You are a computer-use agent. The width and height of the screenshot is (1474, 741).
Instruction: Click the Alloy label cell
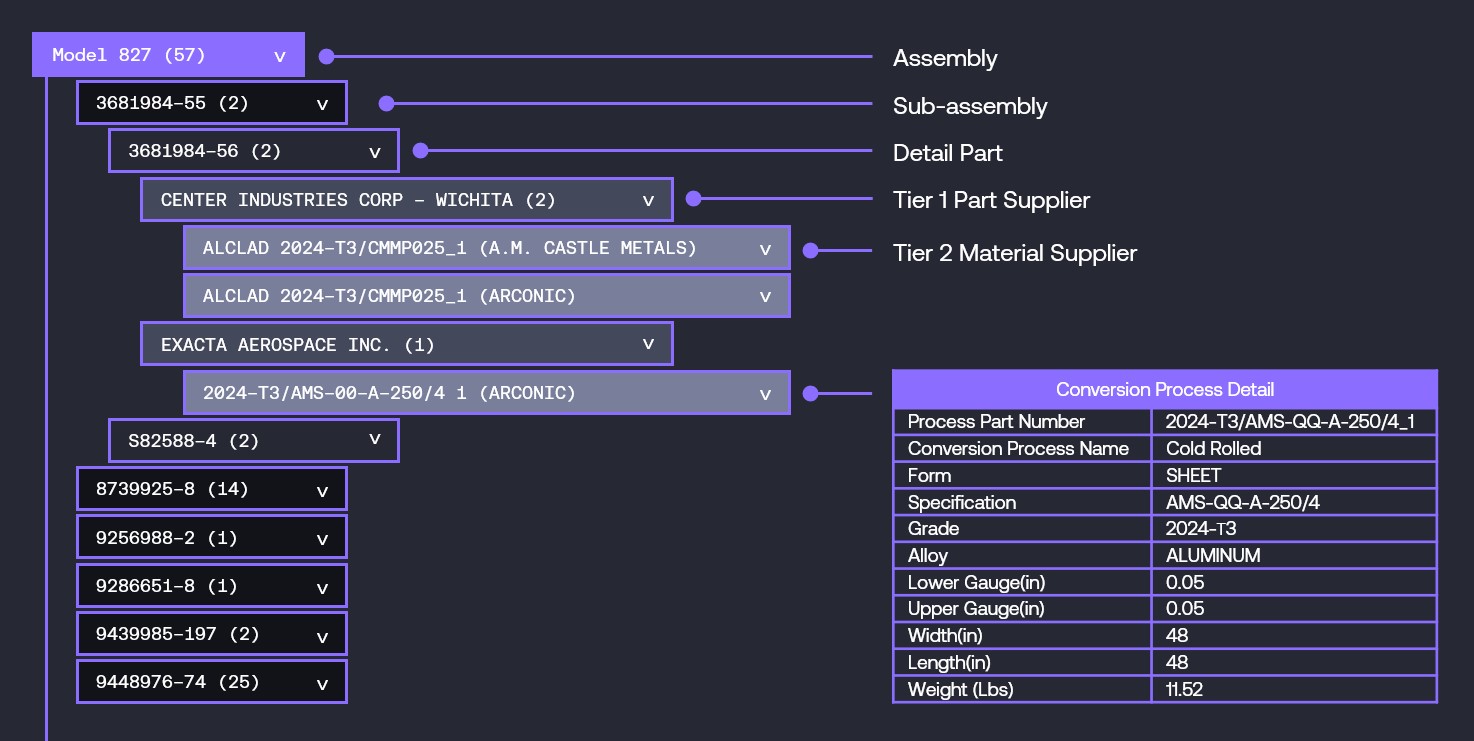tap(1022, 556)
